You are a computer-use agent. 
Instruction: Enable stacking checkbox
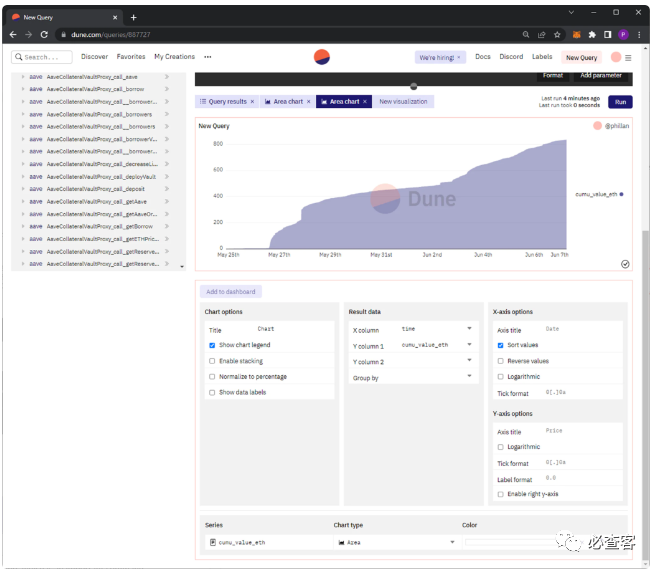[x=212, y=361]
